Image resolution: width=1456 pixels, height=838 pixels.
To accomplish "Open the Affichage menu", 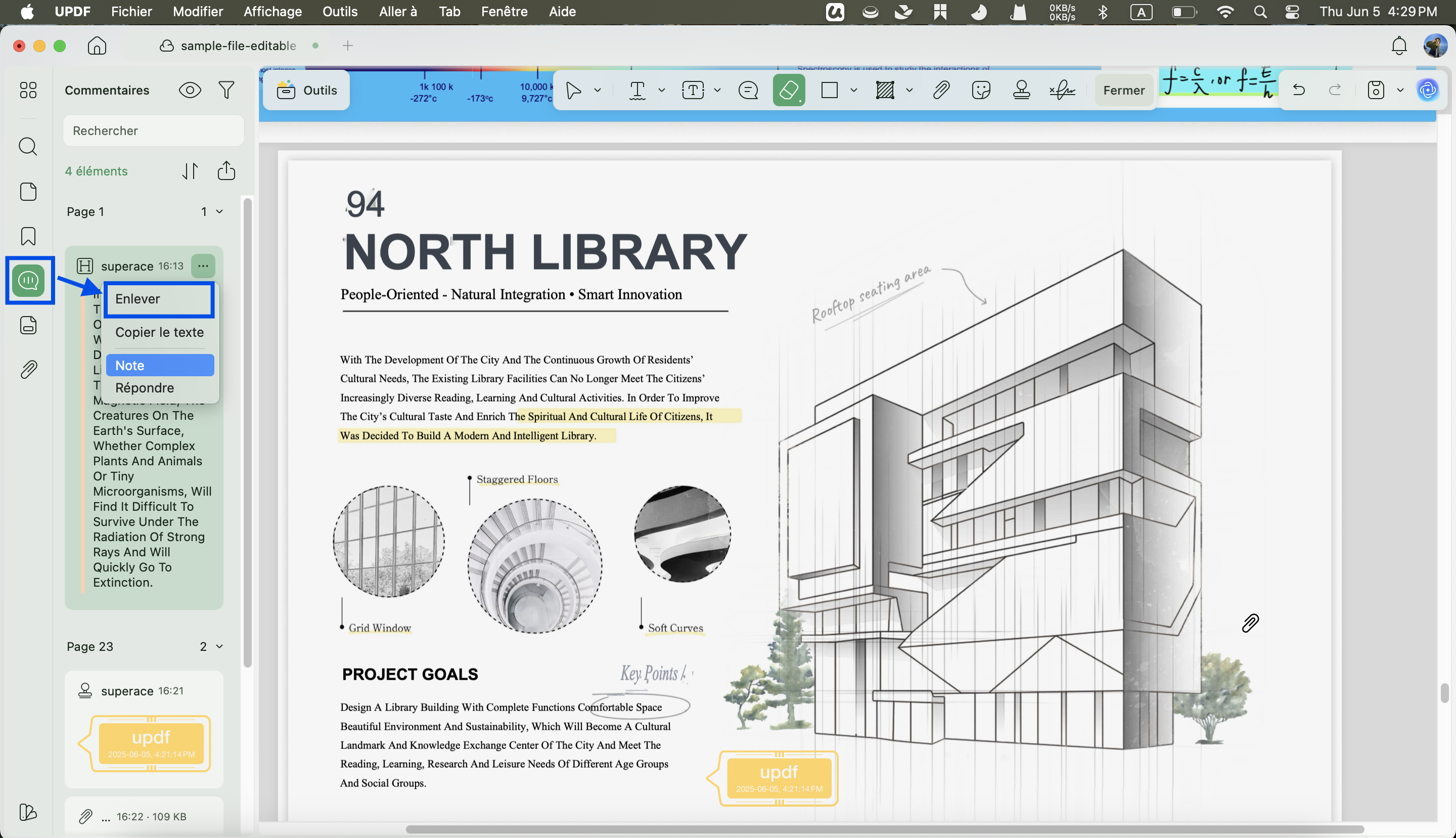I will point(272,12).
